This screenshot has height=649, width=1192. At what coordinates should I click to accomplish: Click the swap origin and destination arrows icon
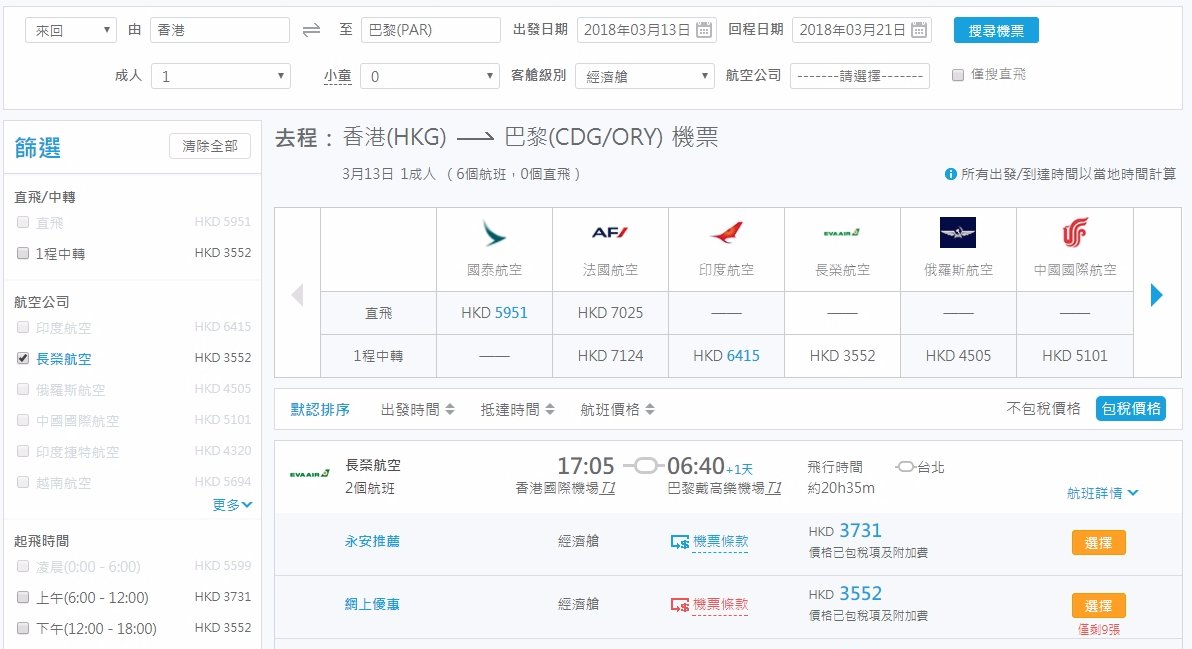[311, 30]
